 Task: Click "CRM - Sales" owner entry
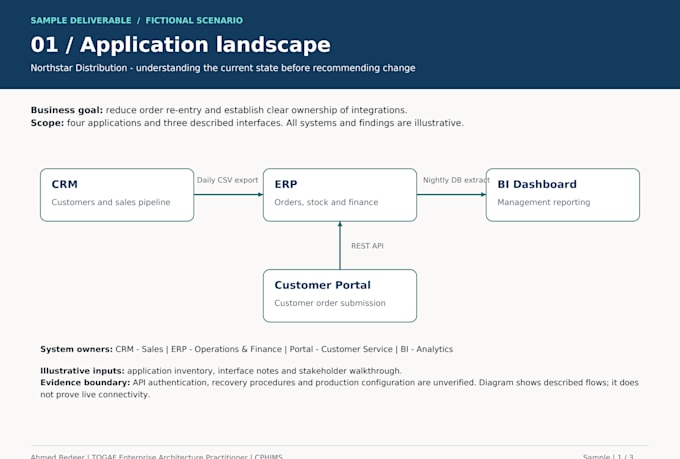(139, 349)
